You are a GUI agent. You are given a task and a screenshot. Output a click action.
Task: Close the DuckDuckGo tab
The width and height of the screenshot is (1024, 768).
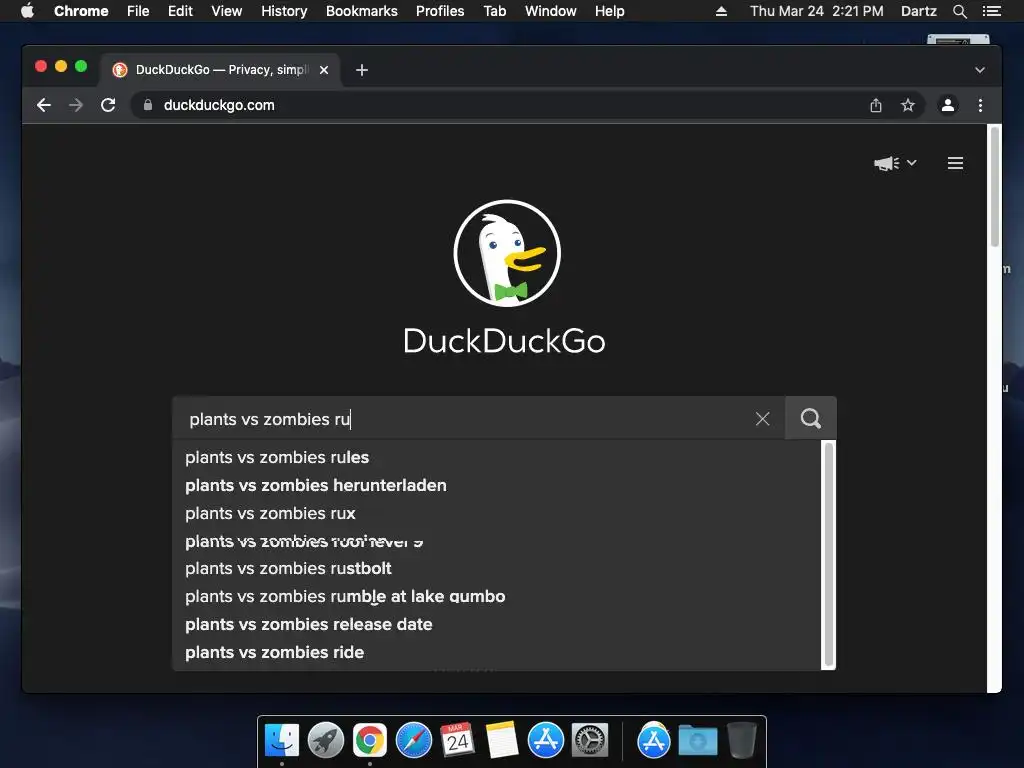324,70
